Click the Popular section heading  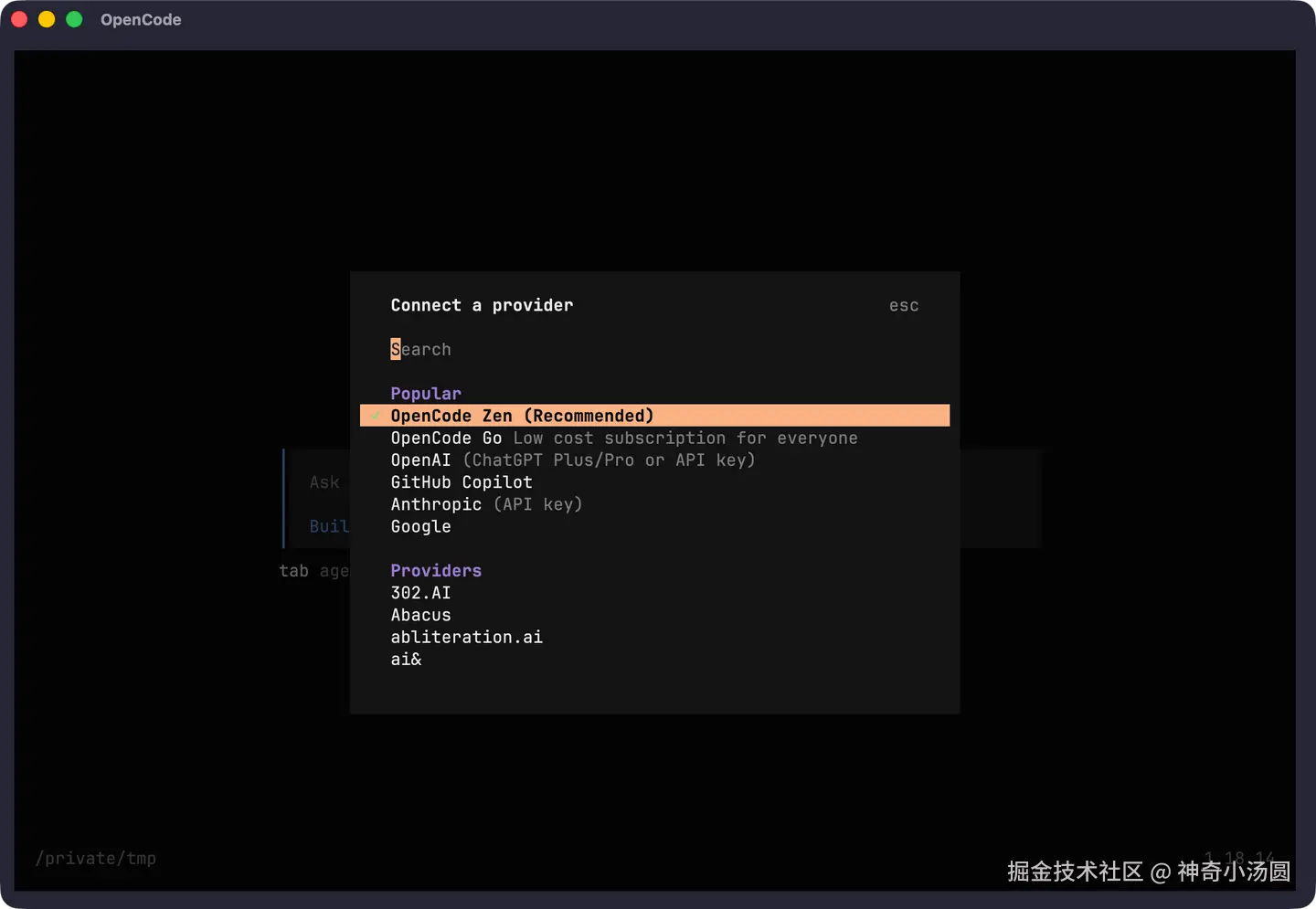426,394
